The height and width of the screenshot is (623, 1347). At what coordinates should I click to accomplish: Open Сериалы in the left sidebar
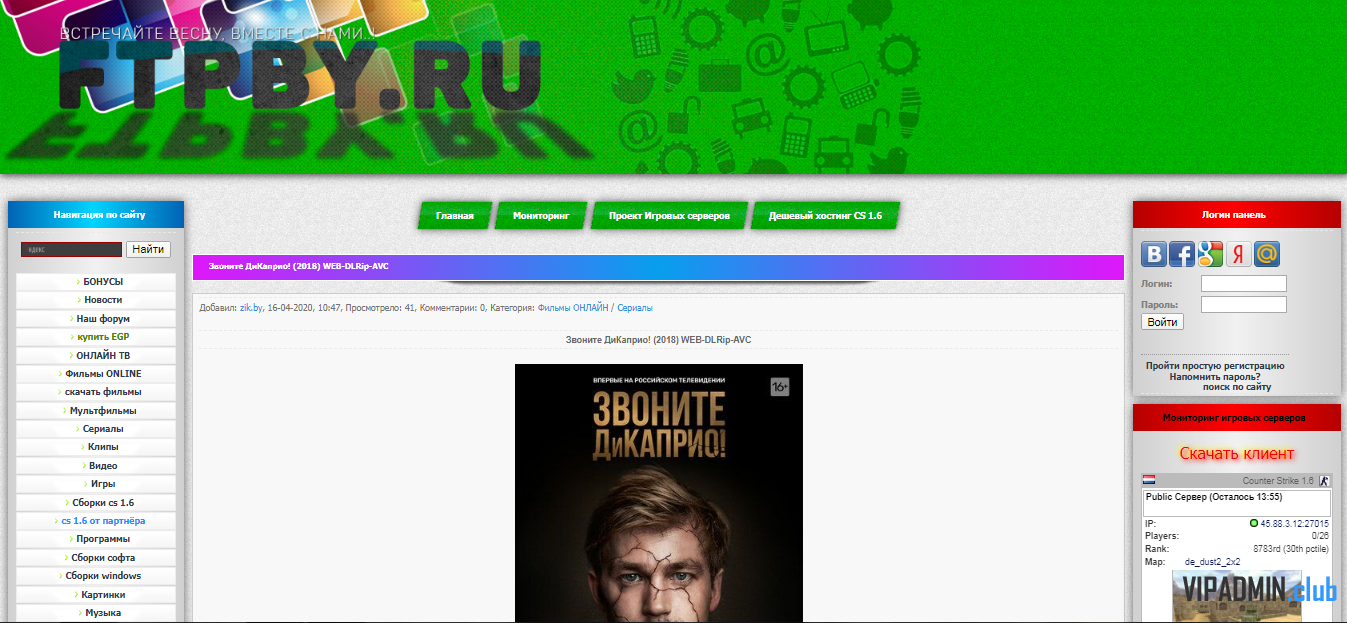96,429
